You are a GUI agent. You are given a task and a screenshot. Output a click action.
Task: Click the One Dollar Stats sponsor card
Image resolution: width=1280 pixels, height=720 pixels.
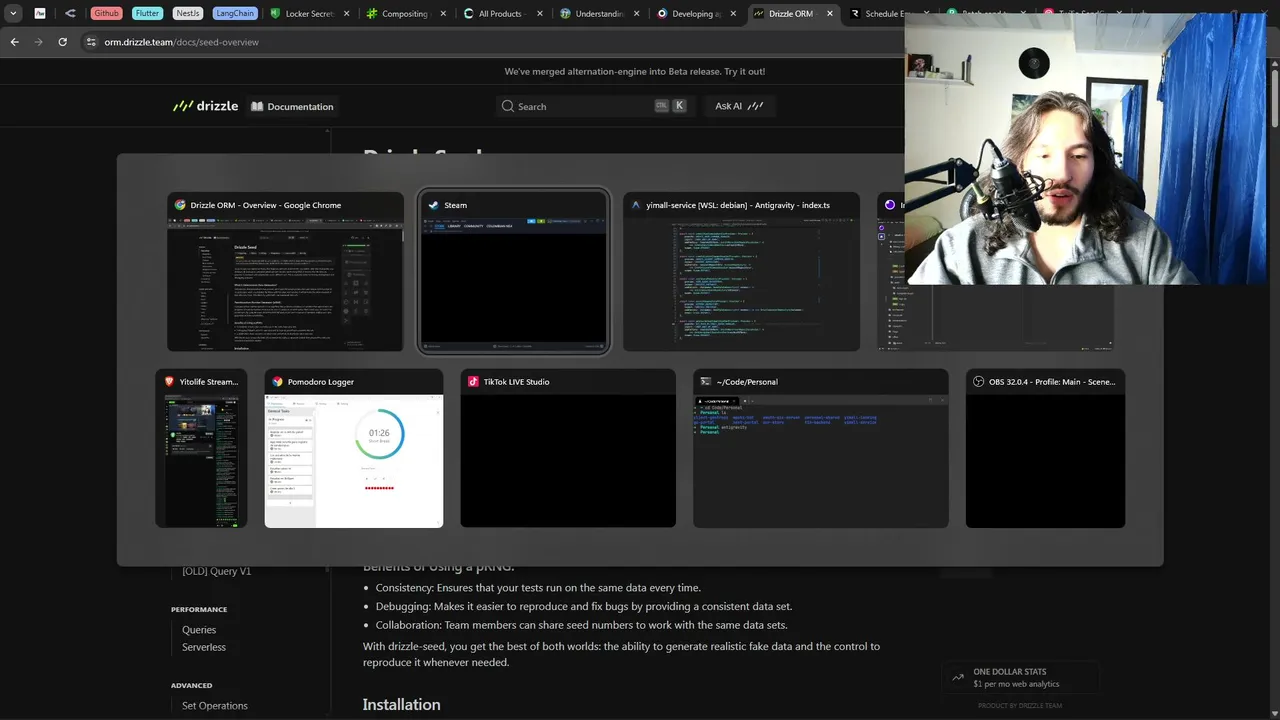pyautogui.click(x=1020, y=678)
